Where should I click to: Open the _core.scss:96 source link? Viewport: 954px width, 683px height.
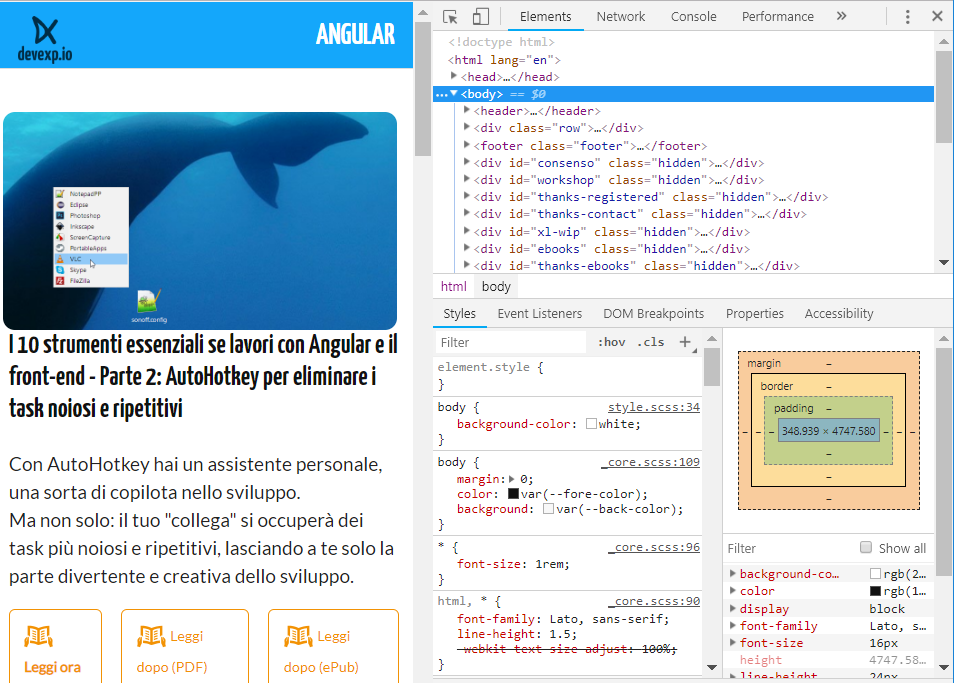pos(654,547)
